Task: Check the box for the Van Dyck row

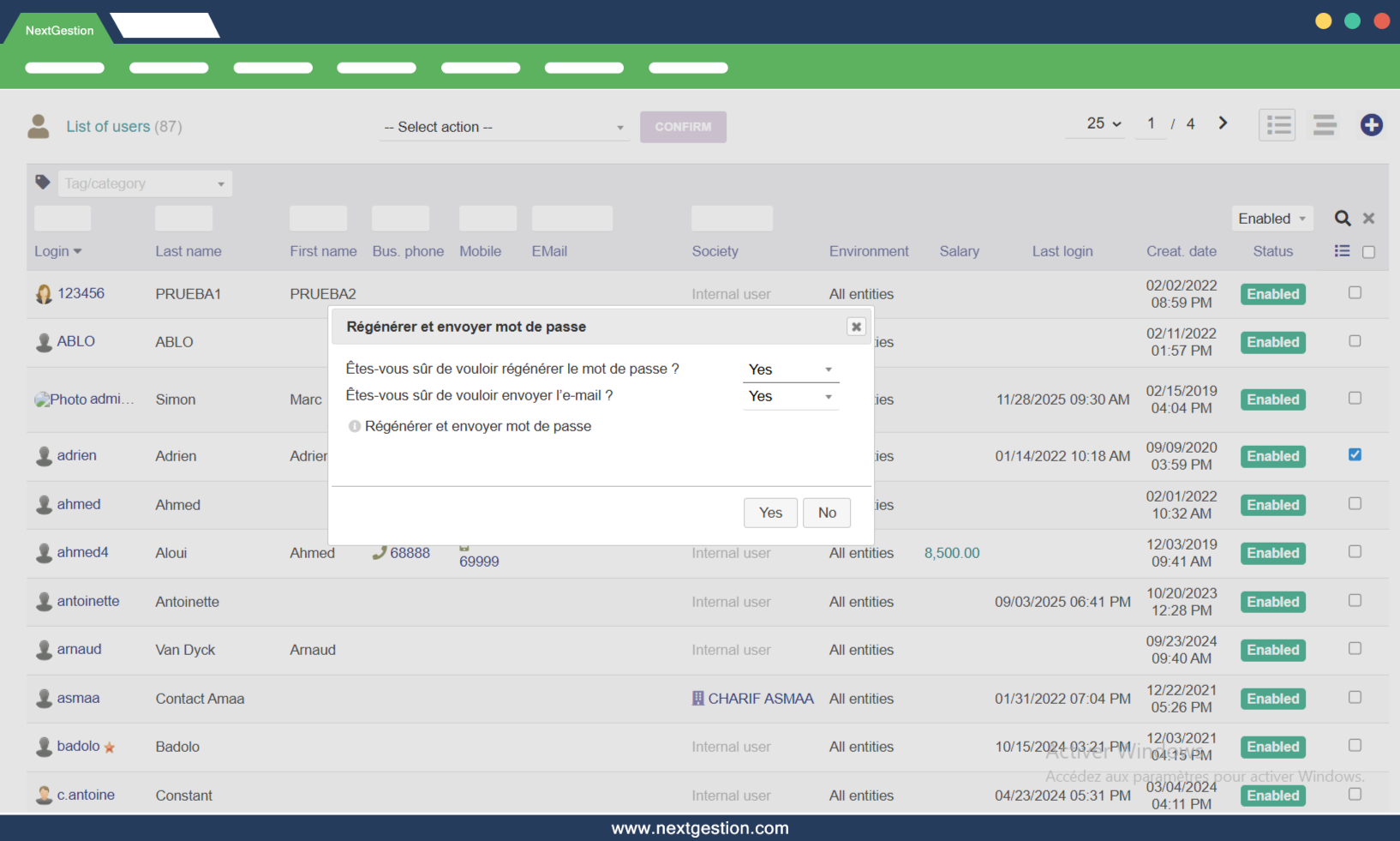Action: [x=1355, y=649]
